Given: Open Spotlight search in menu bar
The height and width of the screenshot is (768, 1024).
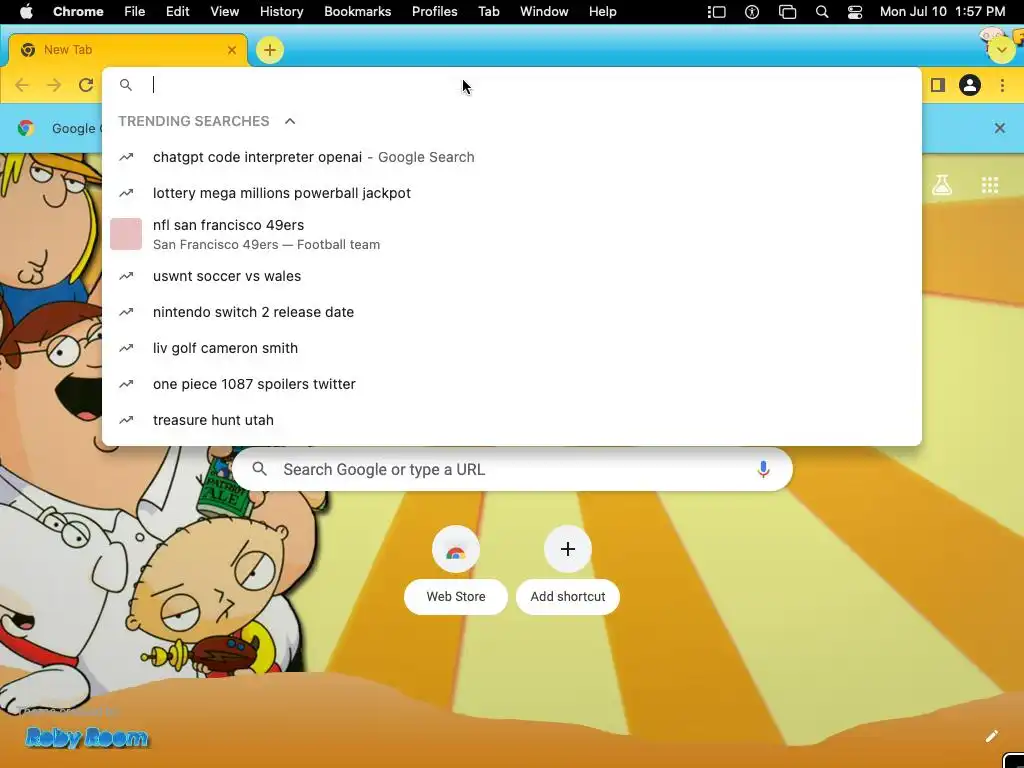Looking at the screenshot, I should 822,12.
